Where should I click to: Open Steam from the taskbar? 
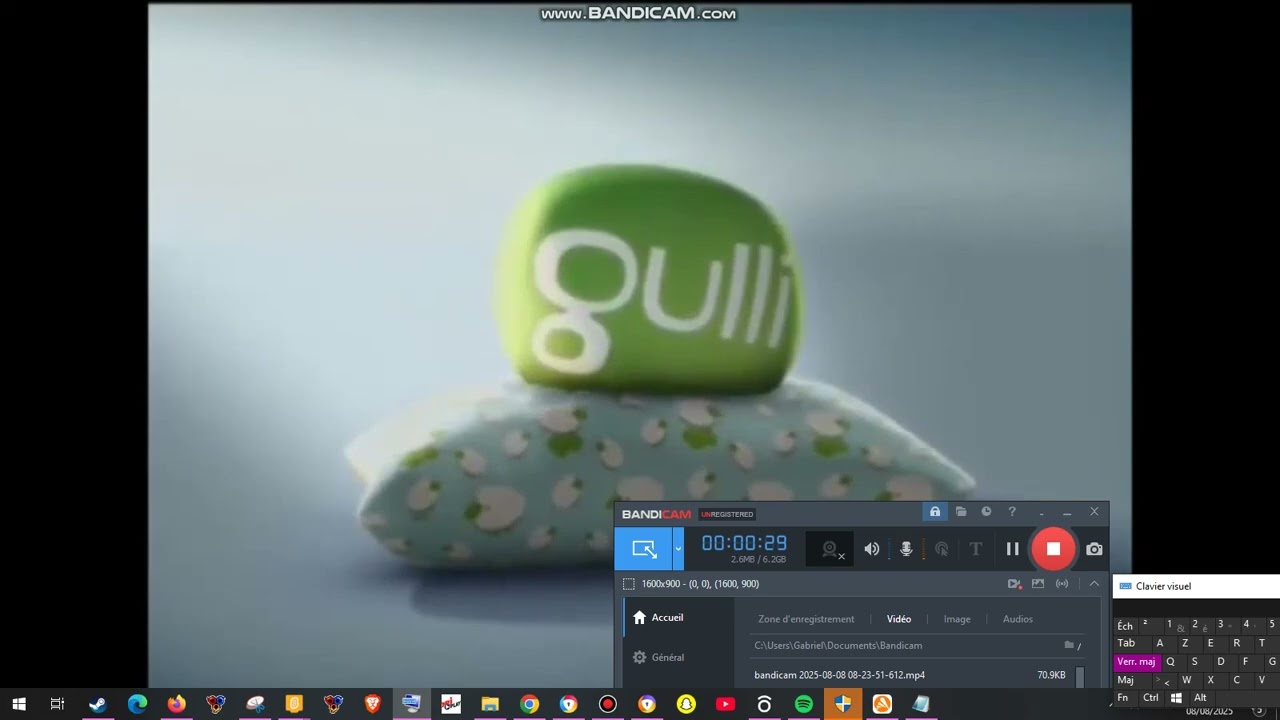(x=97, y=704)
